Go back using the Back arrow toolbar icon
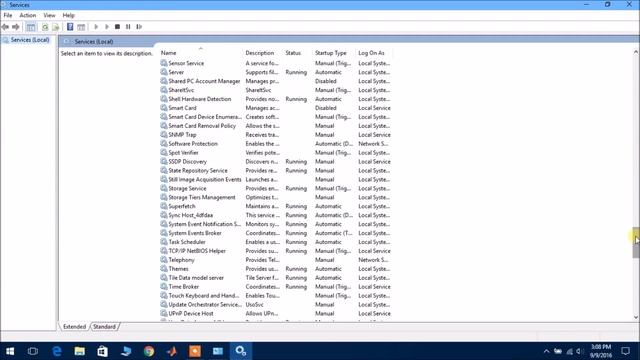Image resolution: width=640 pixels, height=360 pixels. coord(5,27)
